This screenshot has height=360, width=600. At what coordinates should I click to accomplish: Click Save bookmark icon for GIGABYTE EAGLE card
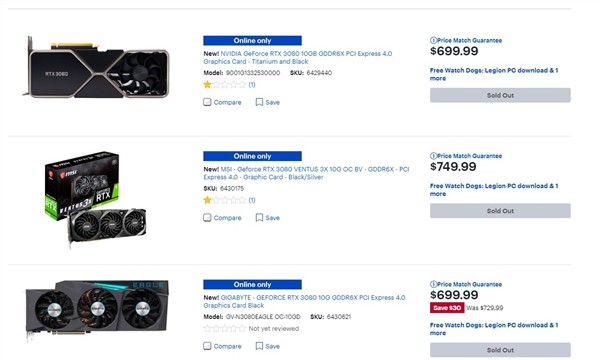259,346
